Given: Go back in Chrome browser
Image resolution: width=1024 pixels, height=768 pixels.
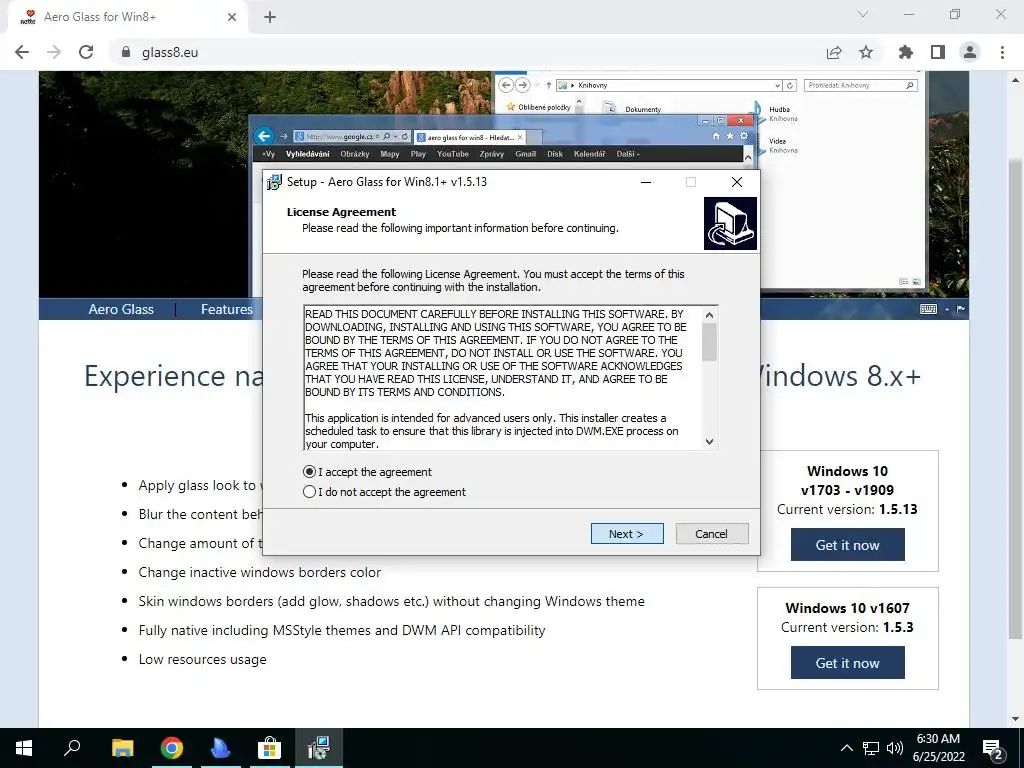Looking at the screenshot, I should (x=22, y=52).
